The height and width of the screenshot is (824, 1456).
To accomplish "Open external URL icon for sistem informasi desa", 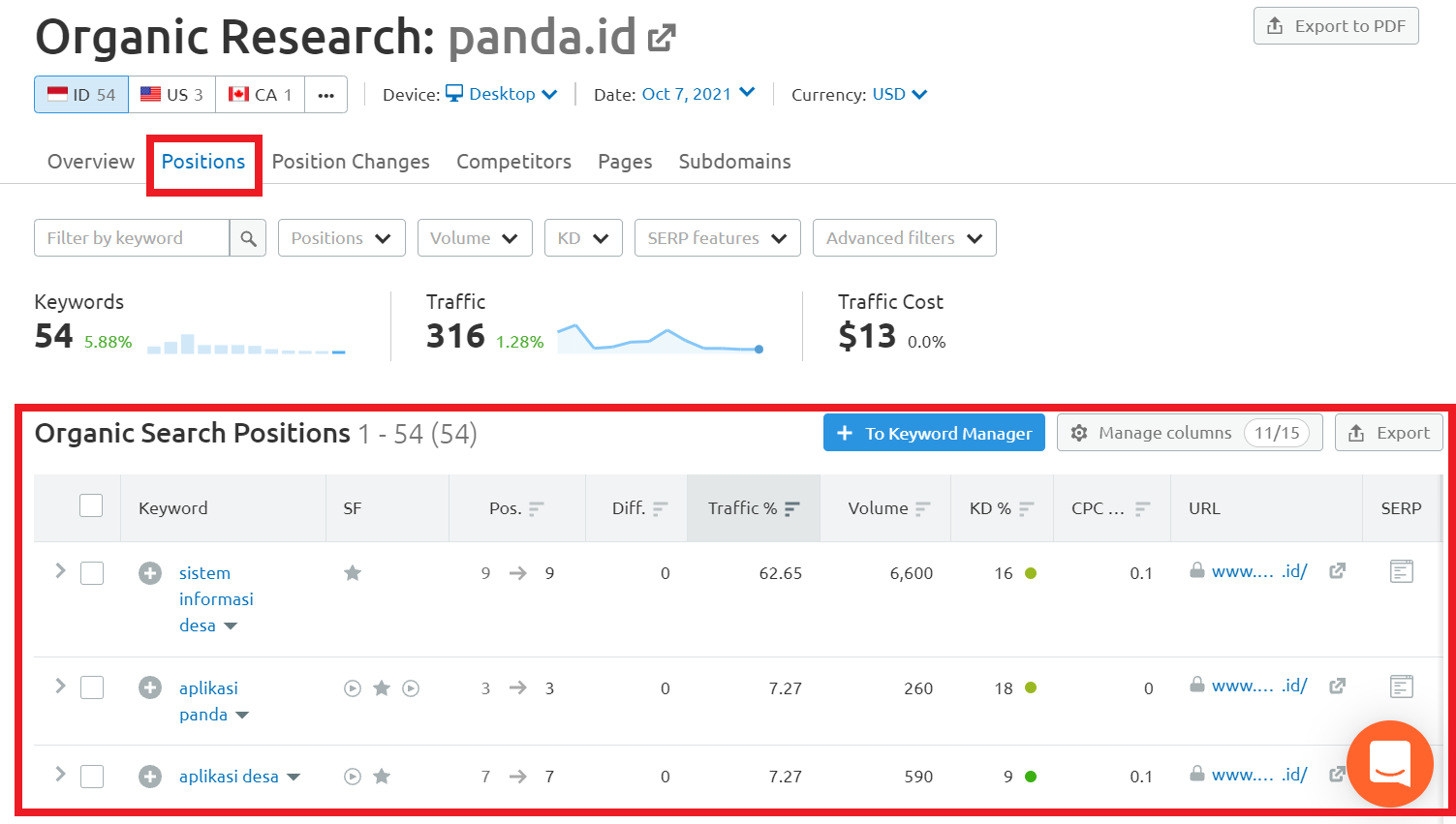I will (x=1337, y=571).
